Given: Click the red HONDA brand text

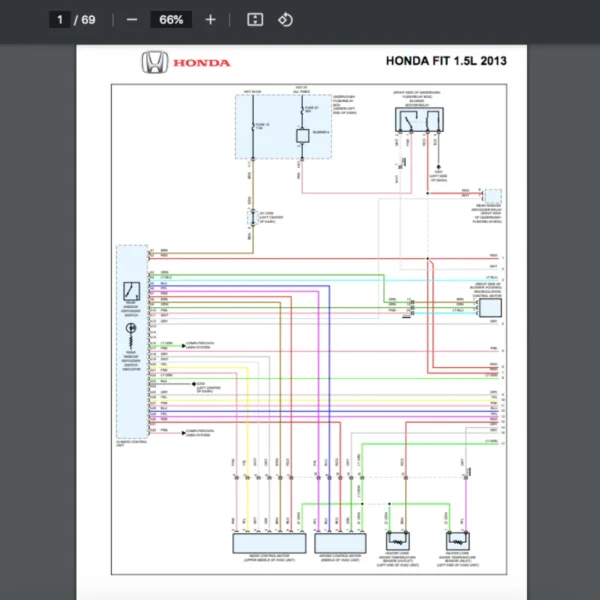Looking at the screenshot, I should coord(202,63).
